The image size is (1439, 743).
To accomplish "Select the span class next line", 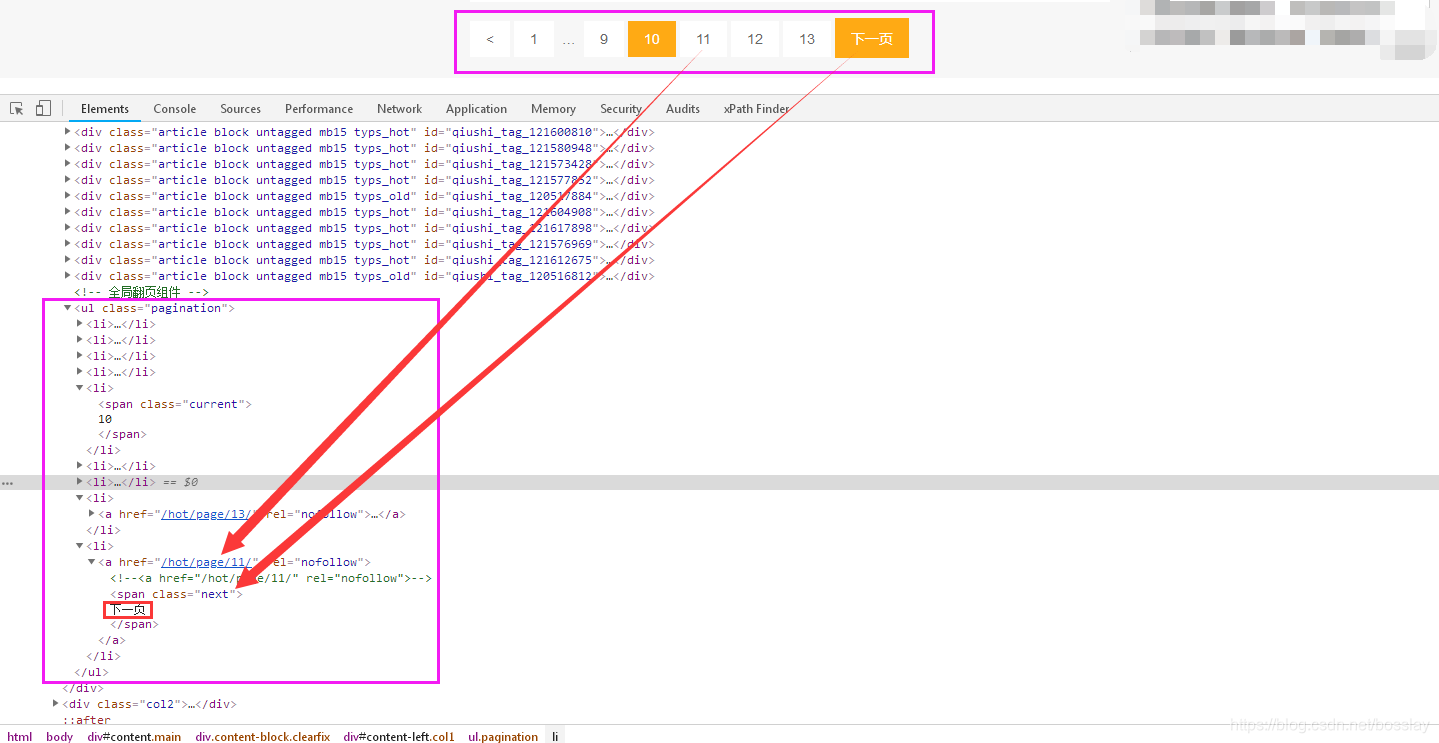I will click(x=176, y=594).
